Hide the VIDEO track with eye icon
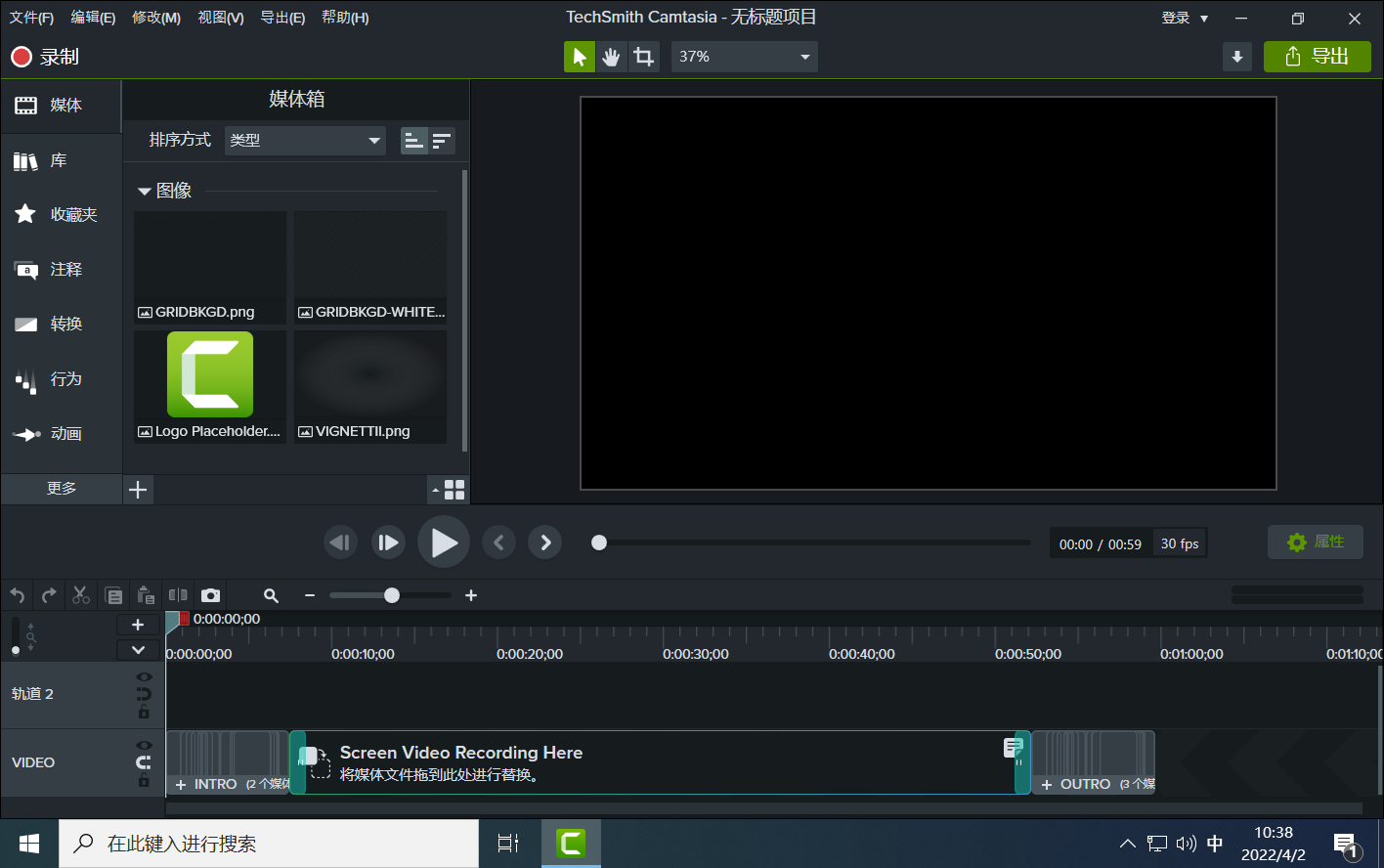The height and width of the screenshot is (868, 1384). pyautogui.click(x=144, y=745)
